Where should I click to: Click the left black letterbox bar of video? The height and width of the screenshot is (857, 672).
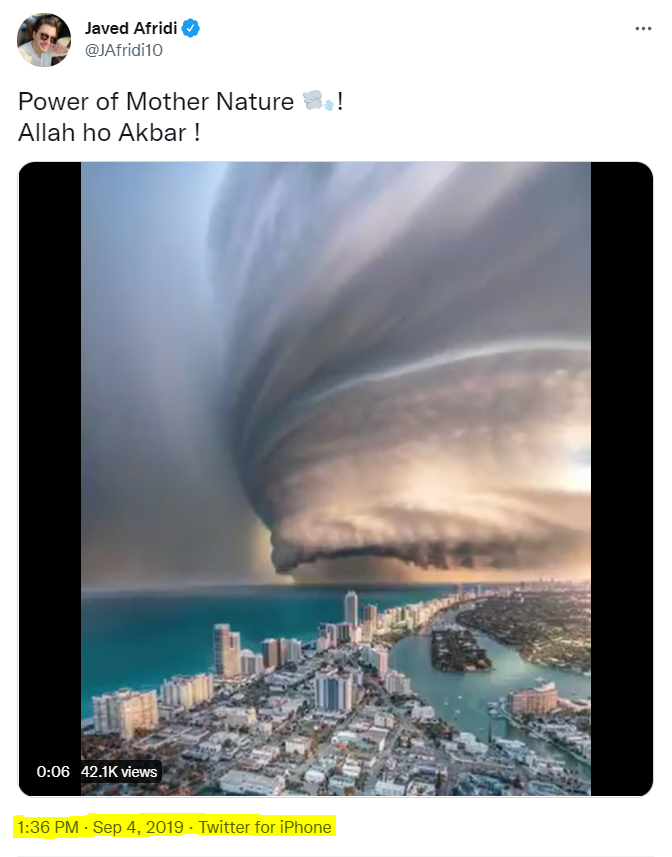click(x=50, y=478)
